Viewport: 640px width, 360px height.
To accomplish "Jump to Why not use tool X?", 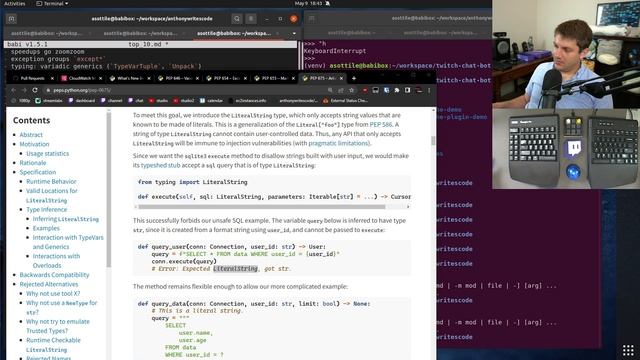I will point(53,293).
